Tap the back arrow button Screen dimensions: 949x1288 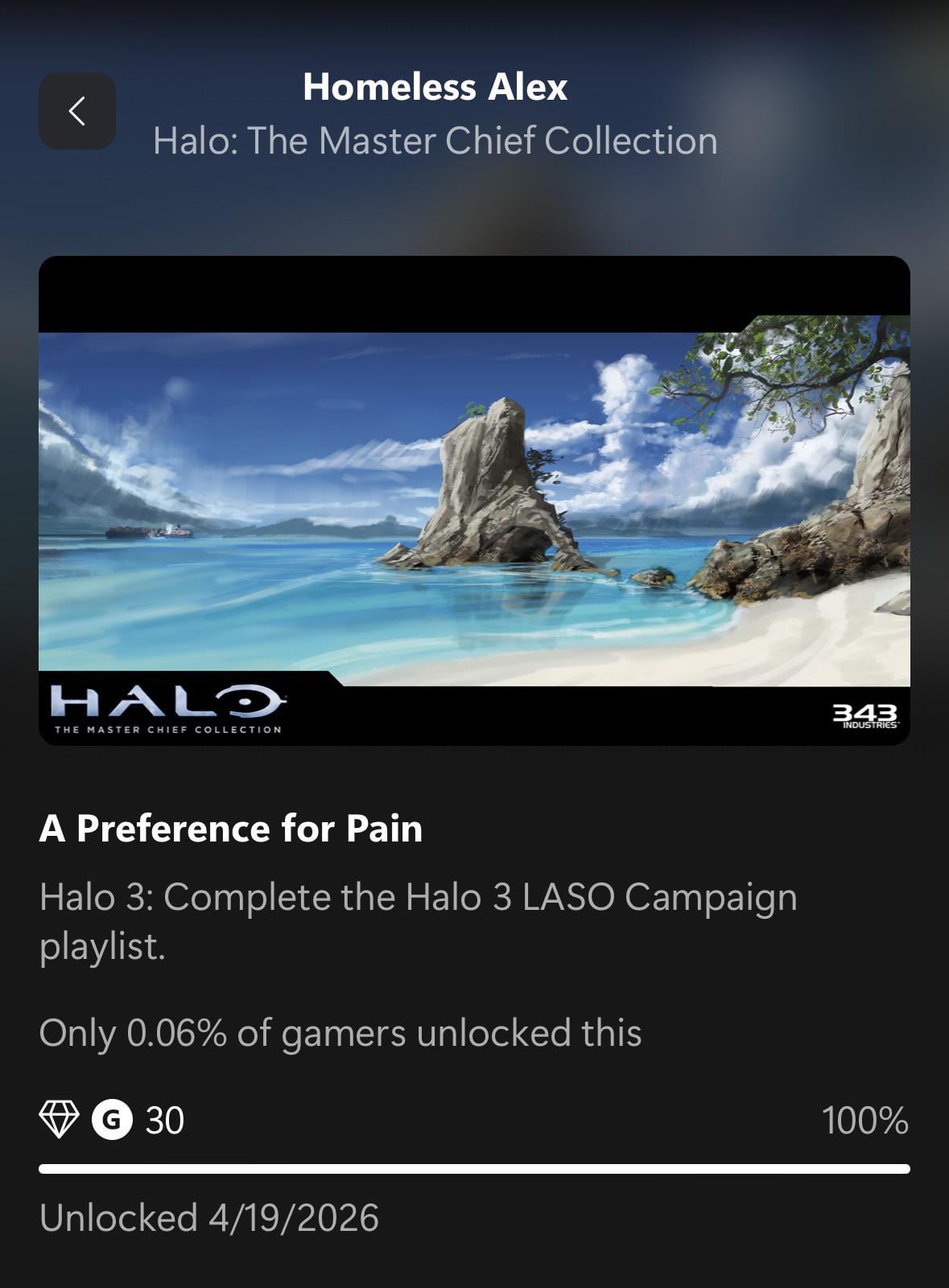coord(77,111)
